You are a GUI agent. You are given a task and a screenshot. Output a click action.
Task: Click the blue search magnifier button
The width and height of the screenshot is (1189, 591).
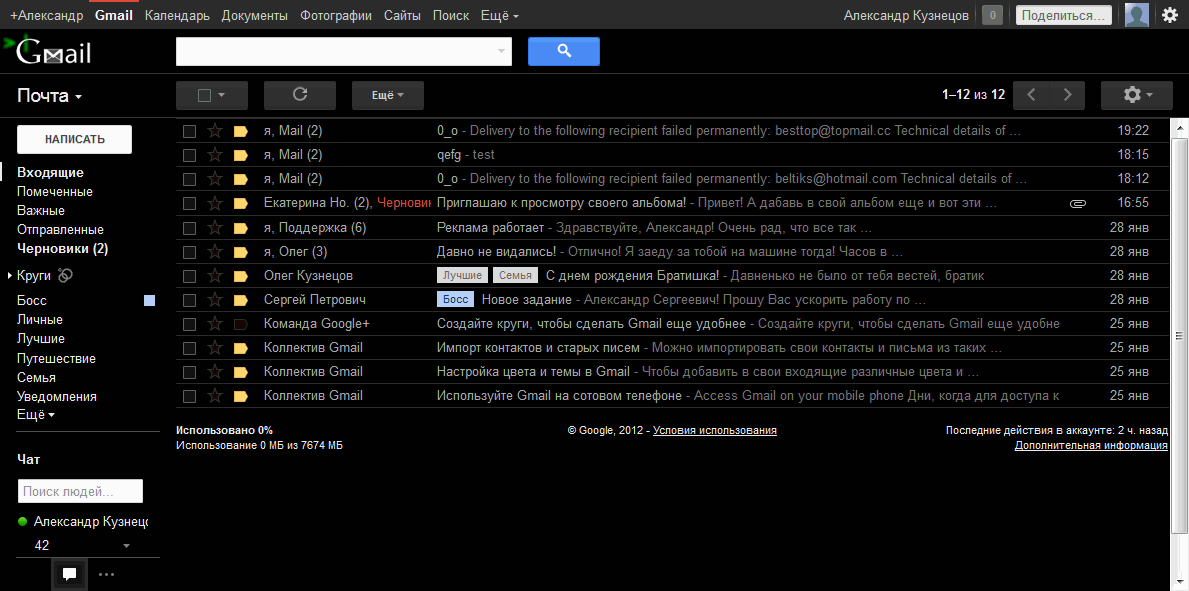pyautogui.click(x=563, y=51)
